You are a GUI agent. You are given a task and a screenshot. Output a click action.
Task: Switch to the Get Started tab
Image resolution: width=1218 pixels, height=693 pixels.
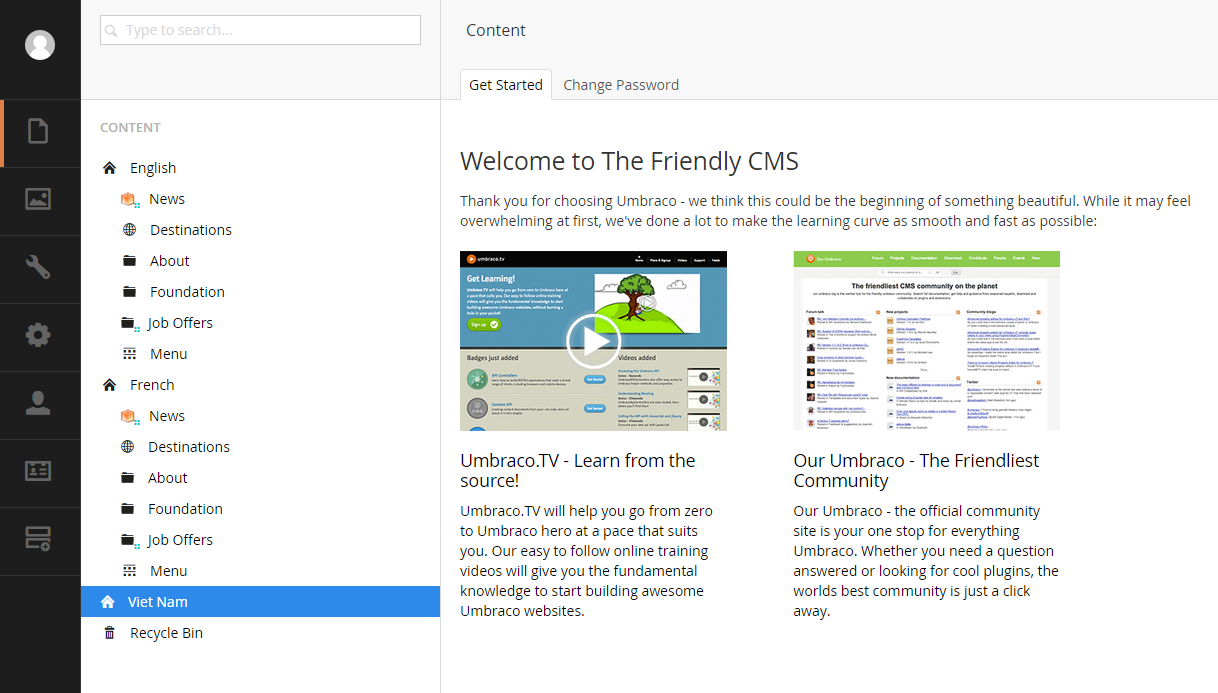coord(506,85)
